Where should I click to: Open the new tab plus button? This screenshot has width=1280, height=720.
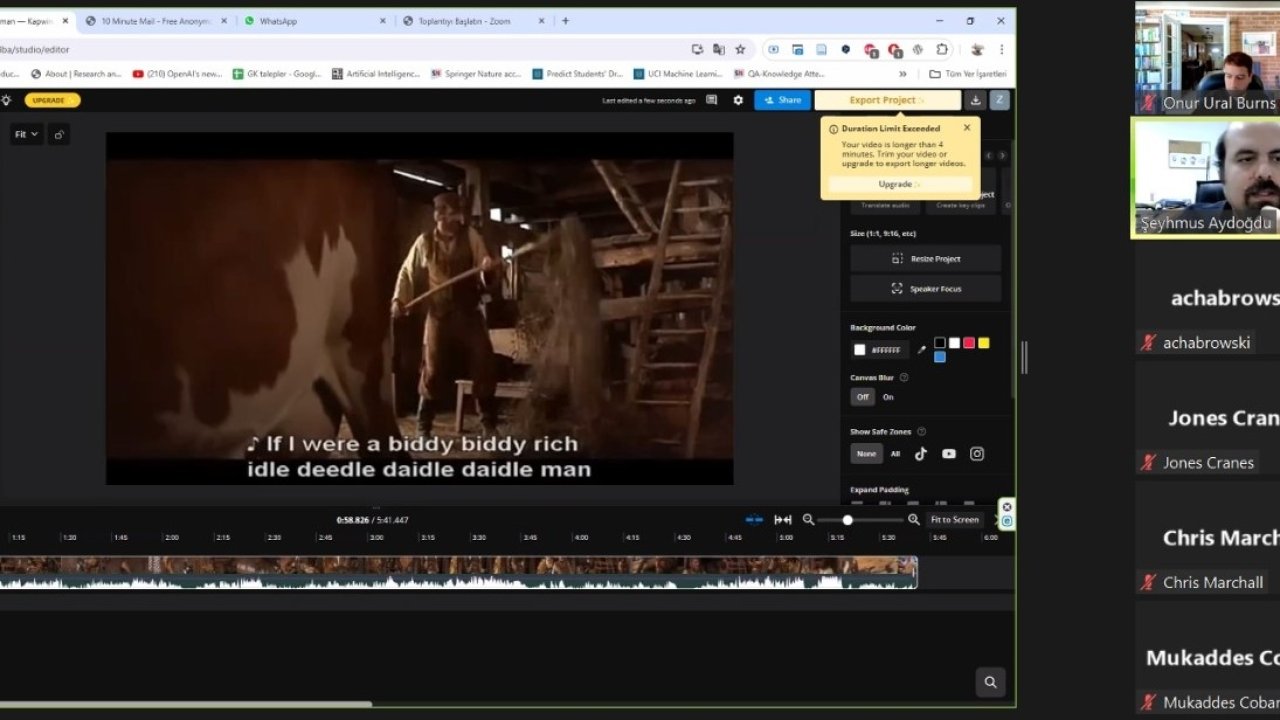[x=565, y=21]
